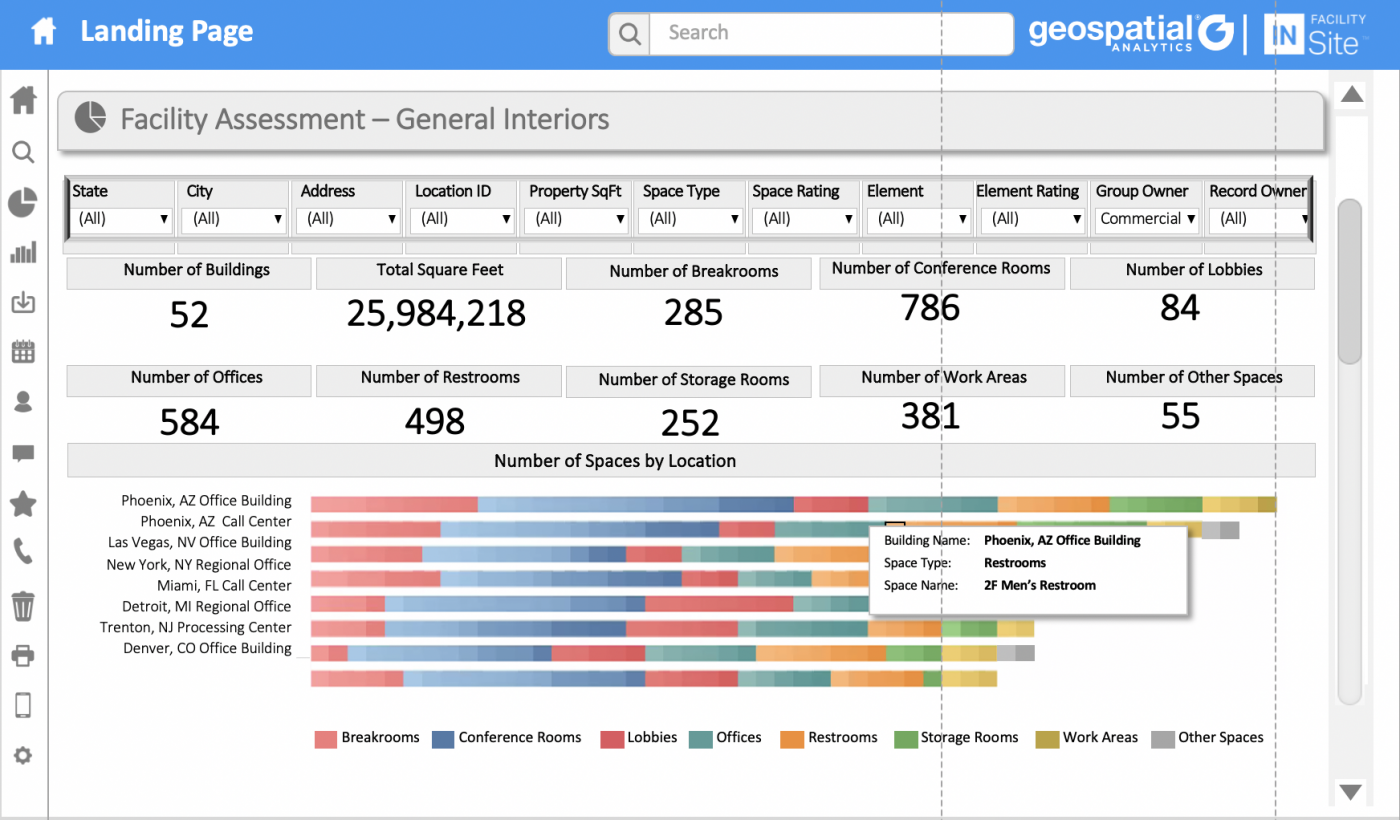Open the Location ID filter dropdown
Image resolution: width=1400 pixels, height=820 pixels.
(462, 219)
